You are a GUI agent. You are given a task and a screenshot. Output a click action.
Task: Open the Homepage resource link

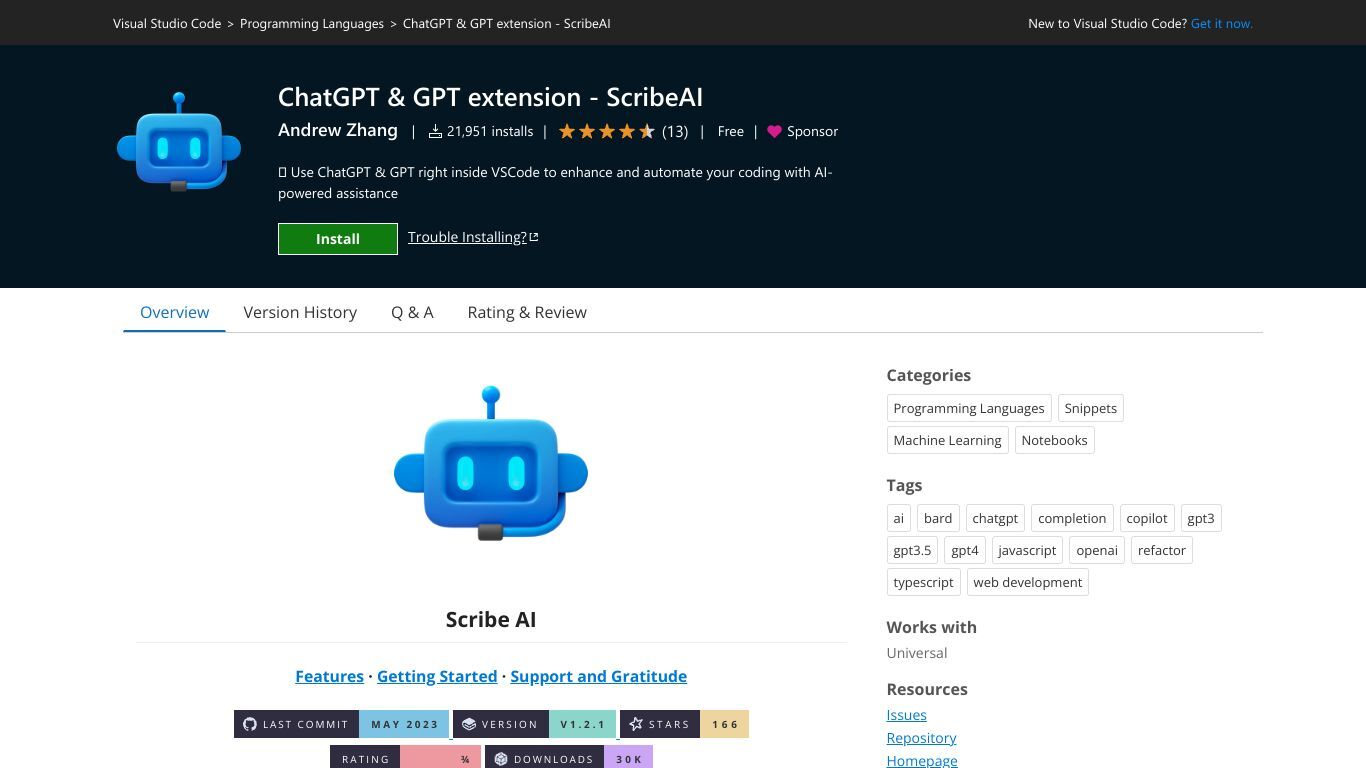(x=922, y=760)
